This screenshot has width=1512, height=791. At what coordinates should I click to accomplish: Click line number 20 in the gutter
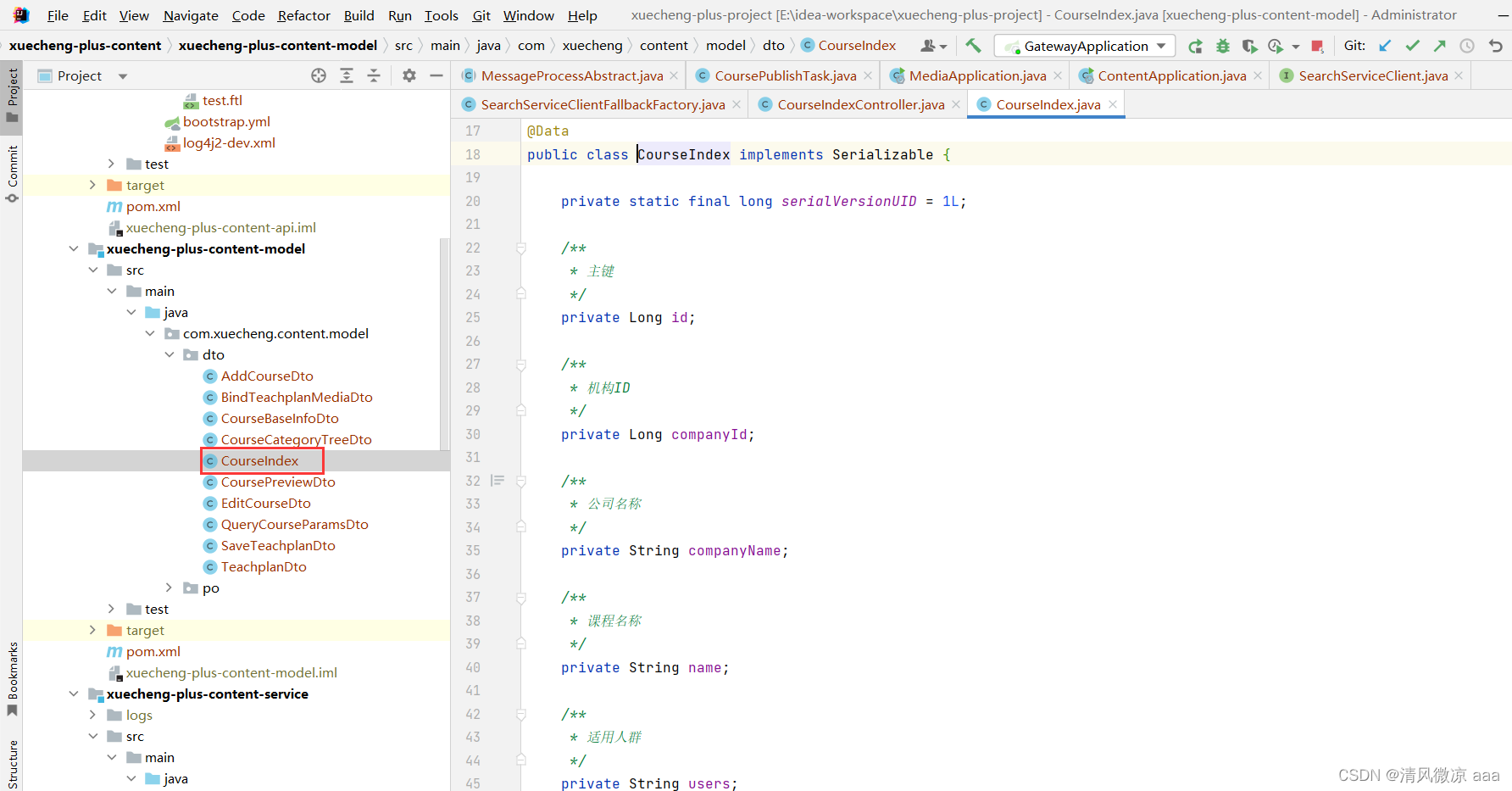pos(473,201)
